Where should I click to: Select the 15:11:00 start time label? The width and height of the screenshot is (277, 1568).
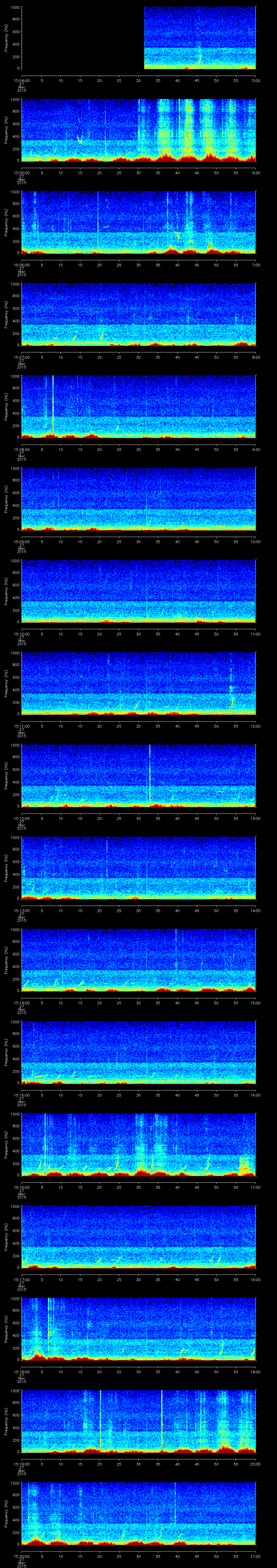point(22,726)
